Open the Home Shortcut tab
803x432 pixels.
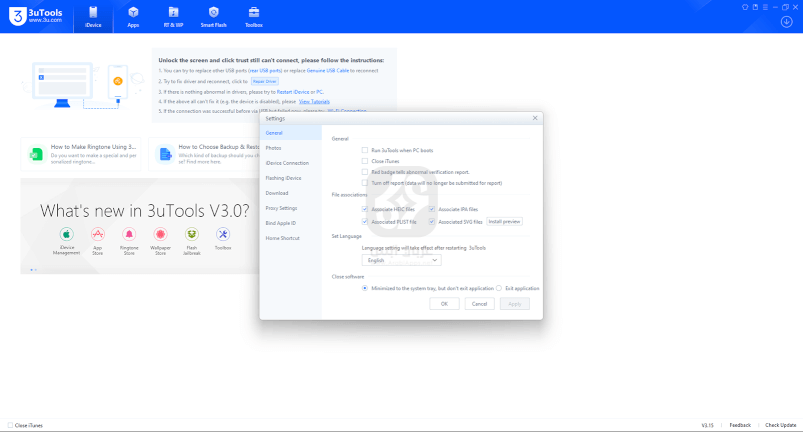291,239
